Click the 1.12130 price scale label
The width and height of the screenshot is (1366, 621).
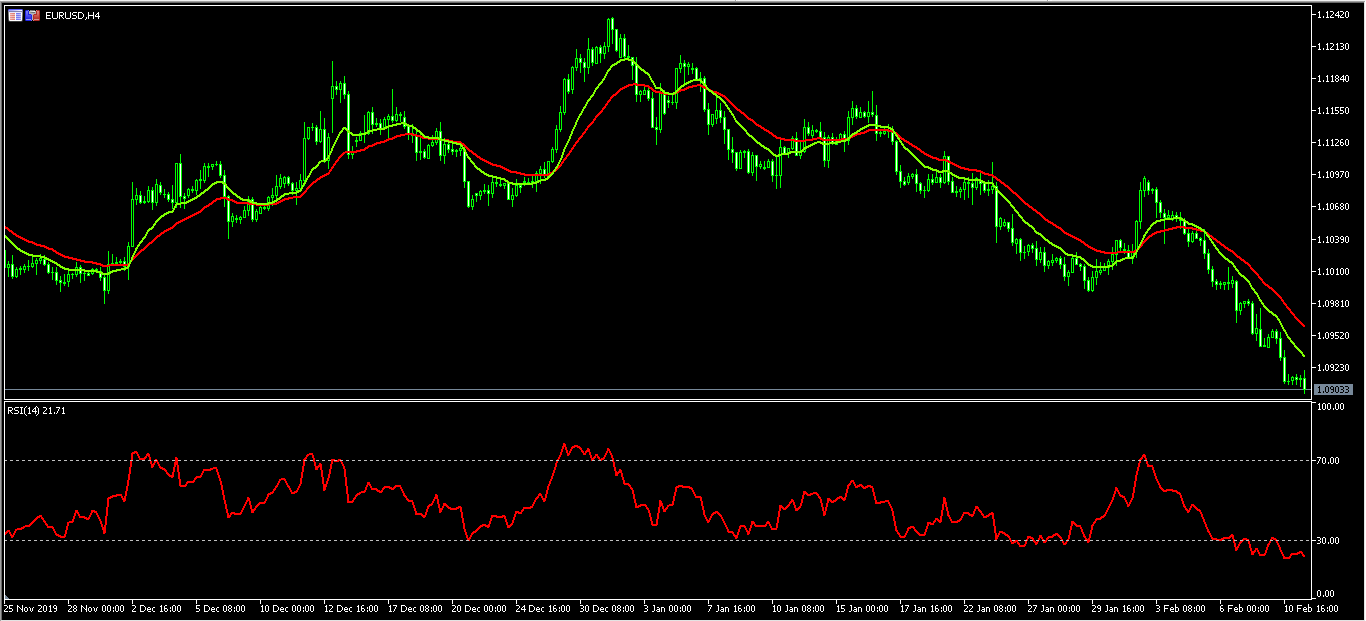click(x=1333, y=47)
